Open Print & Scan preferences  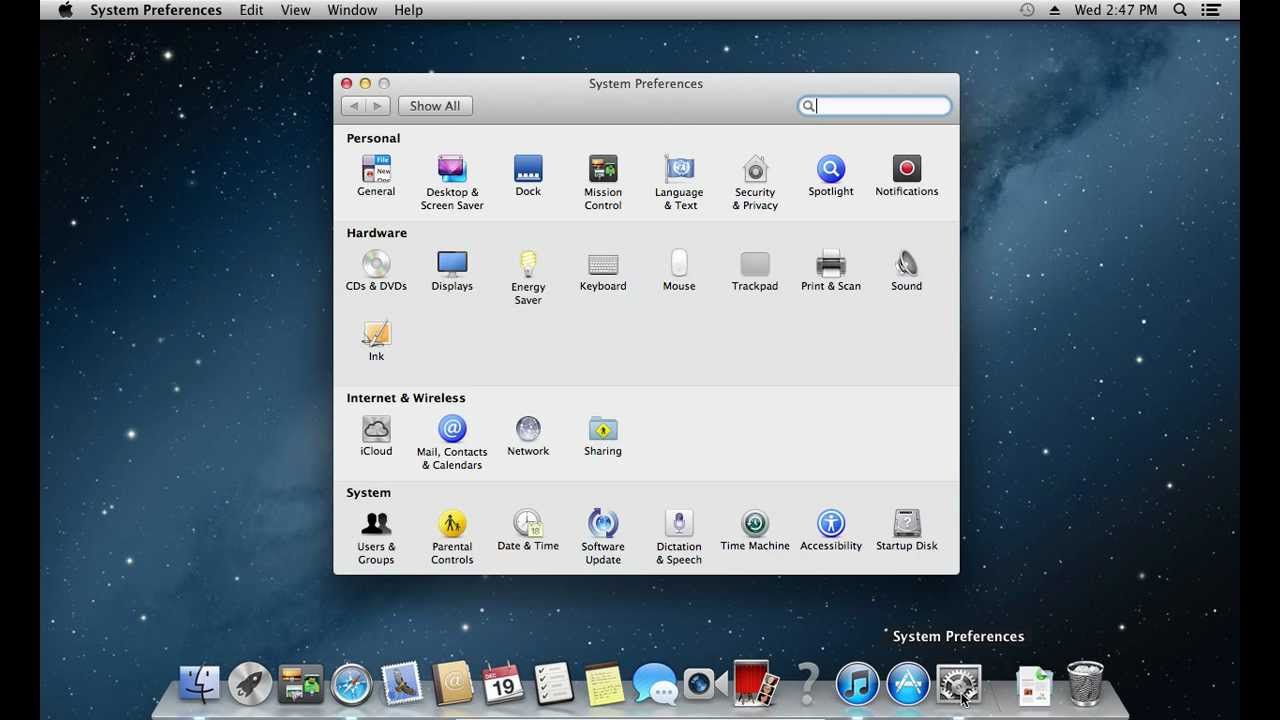click(831, 270)
